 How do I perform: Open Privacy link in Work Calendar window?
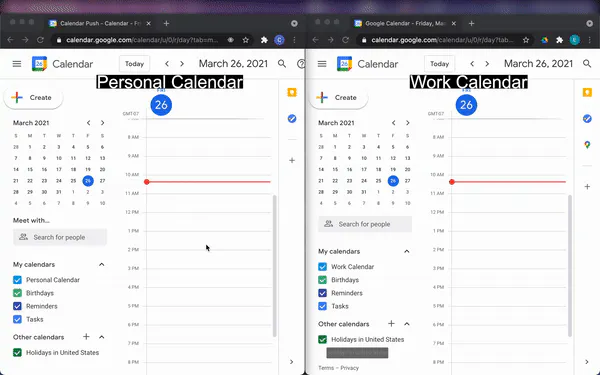click(x=350, y=368)
